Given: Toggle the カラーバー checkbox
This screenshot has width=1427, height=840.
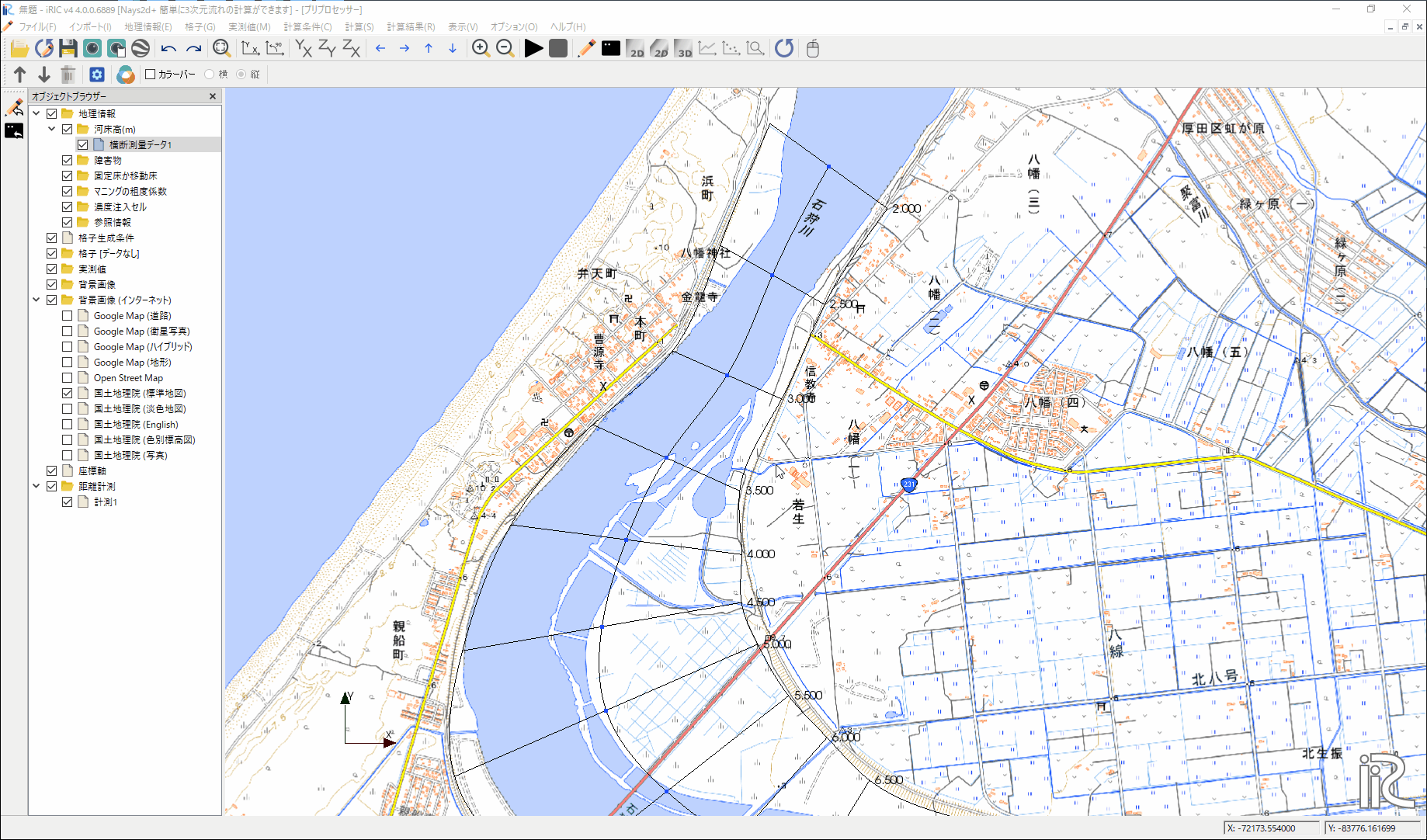Looking at the screenshot, I should point(151,75).
